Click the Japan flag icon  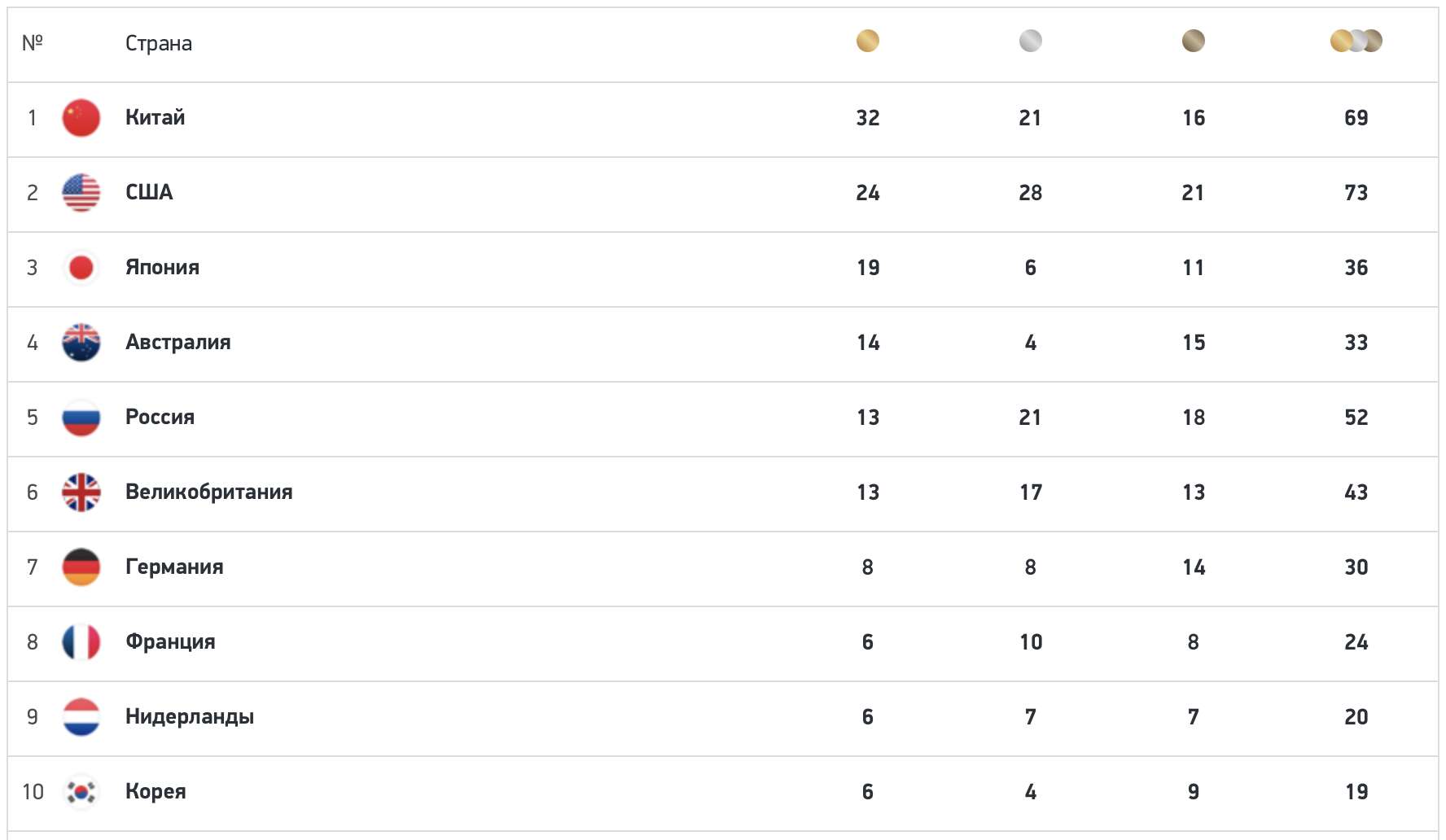[81, 268]
